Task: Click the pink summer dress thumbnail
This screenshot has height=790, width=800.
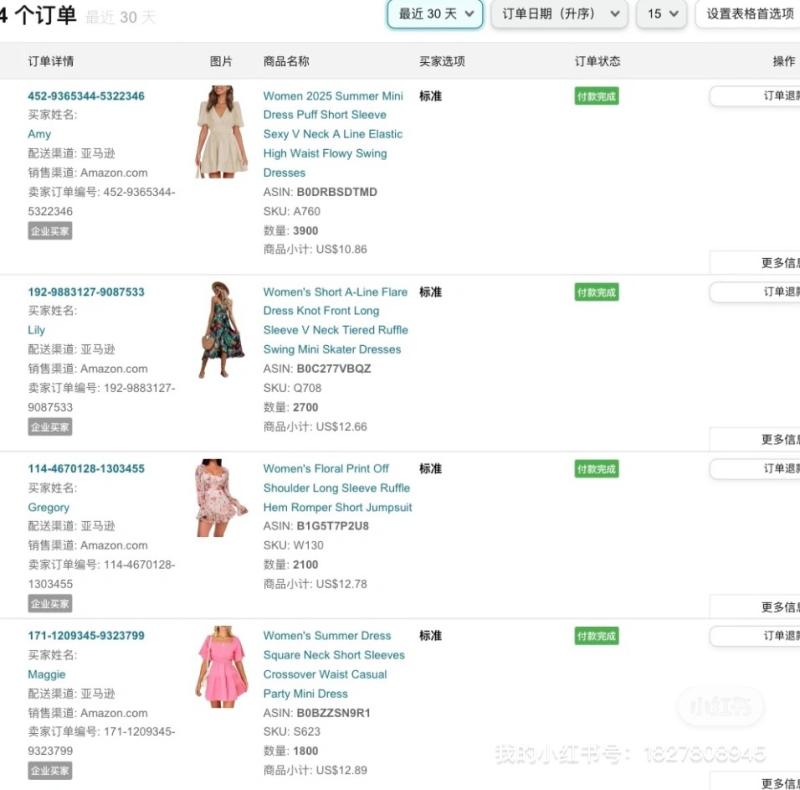Action: point(221,667)
